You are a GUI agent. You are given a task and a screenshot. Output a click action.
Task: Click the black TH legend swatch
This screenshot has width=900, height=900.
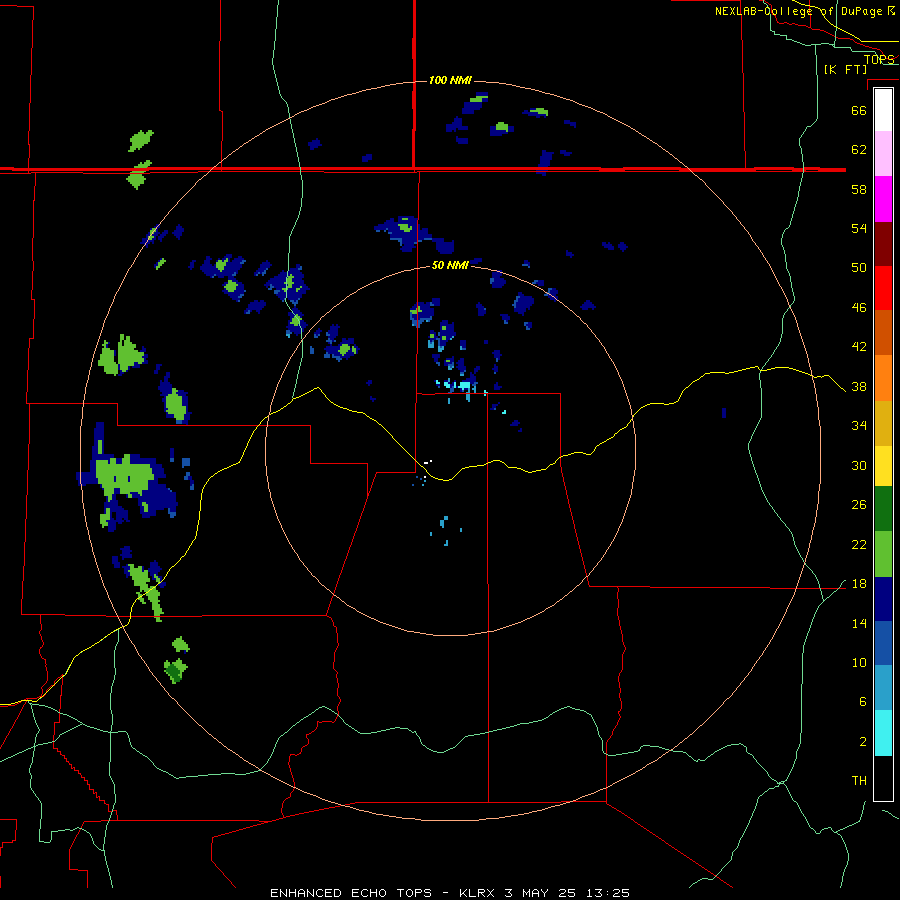[x=883, y=778]
